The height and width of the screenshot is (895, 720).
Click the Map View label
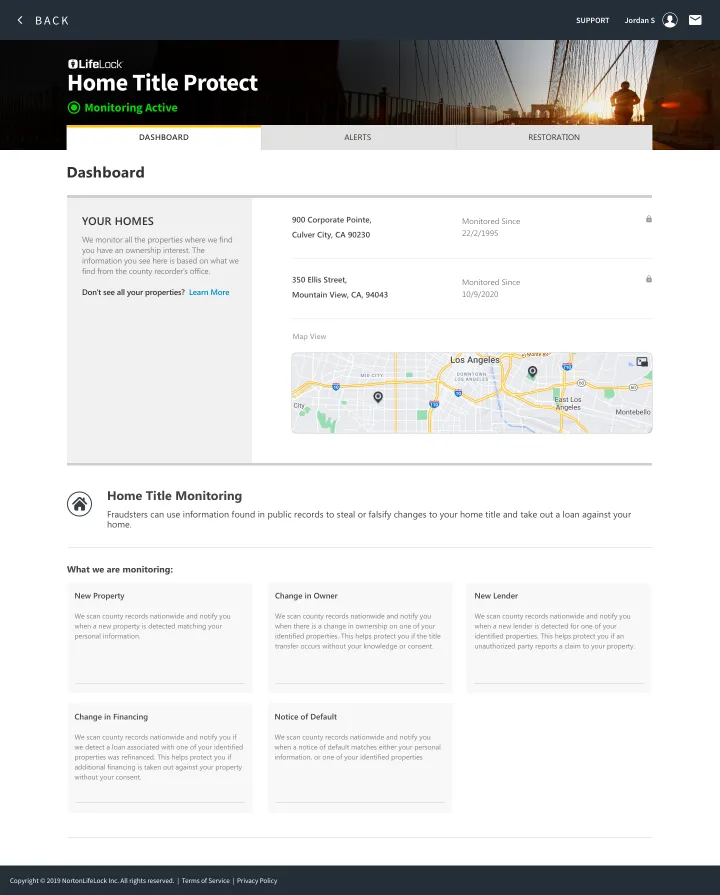click(309, 337)
